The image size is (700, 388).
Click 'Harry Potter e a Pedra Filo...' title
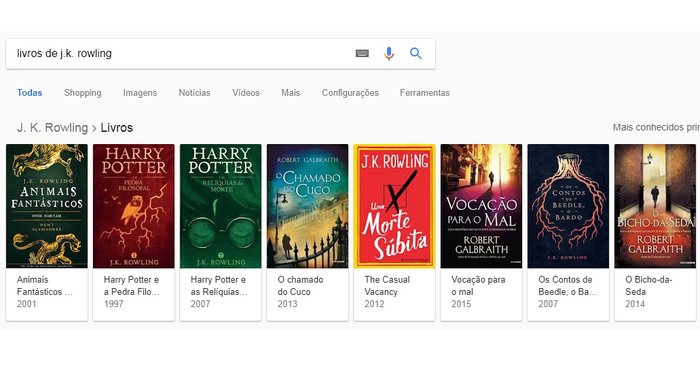tap(131, 286)
